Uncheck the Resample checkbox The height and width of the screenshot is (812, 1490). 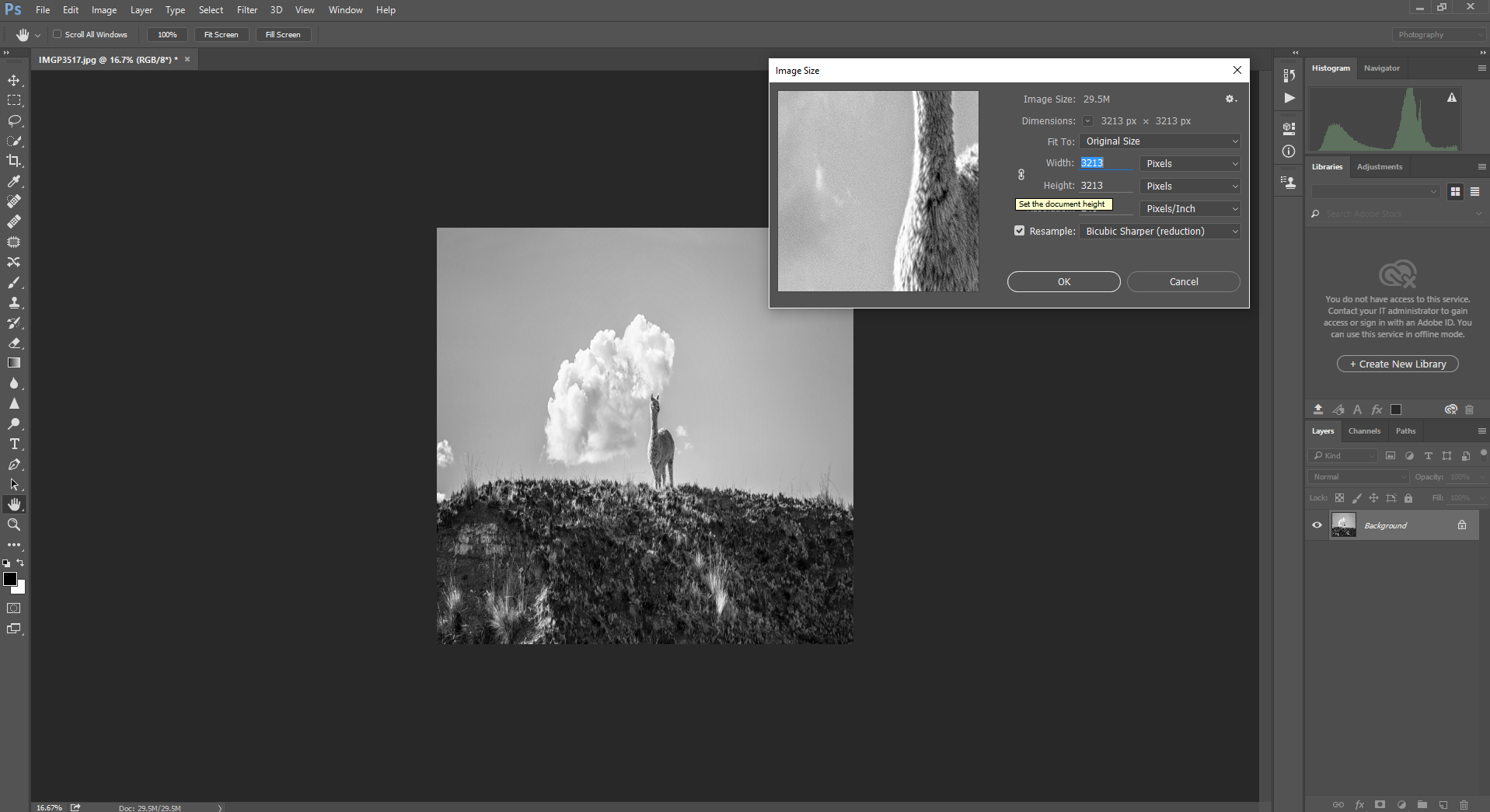[1019, 231]
